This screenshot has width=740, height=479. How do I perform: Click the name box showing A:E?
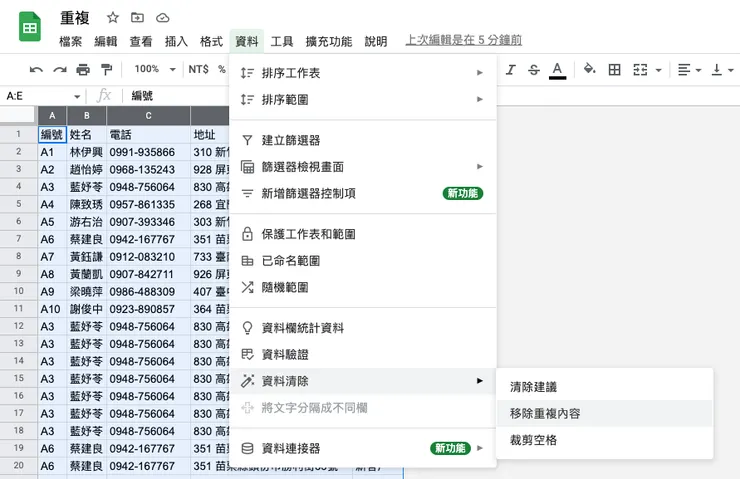coord(38,96)
